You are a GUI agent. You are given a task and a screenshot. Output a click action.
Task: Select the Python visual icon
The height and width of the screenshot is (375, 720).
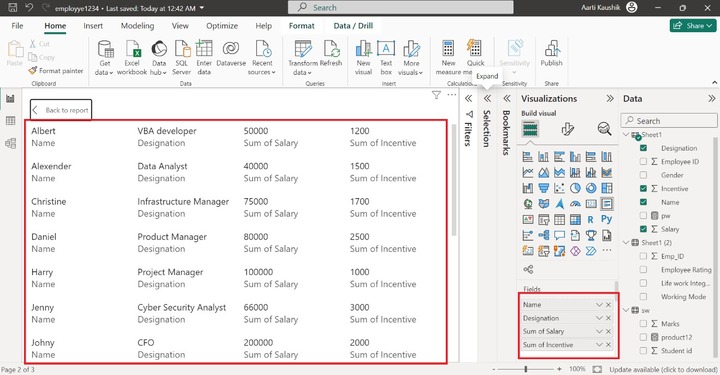pyautogui.click(x=607, y=219)
